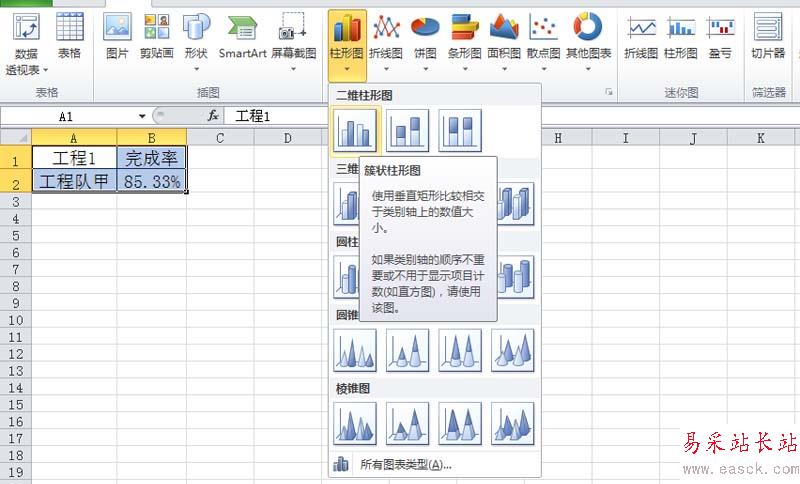Expand the 其他图表 dropdown arrow

pos(588,68)
